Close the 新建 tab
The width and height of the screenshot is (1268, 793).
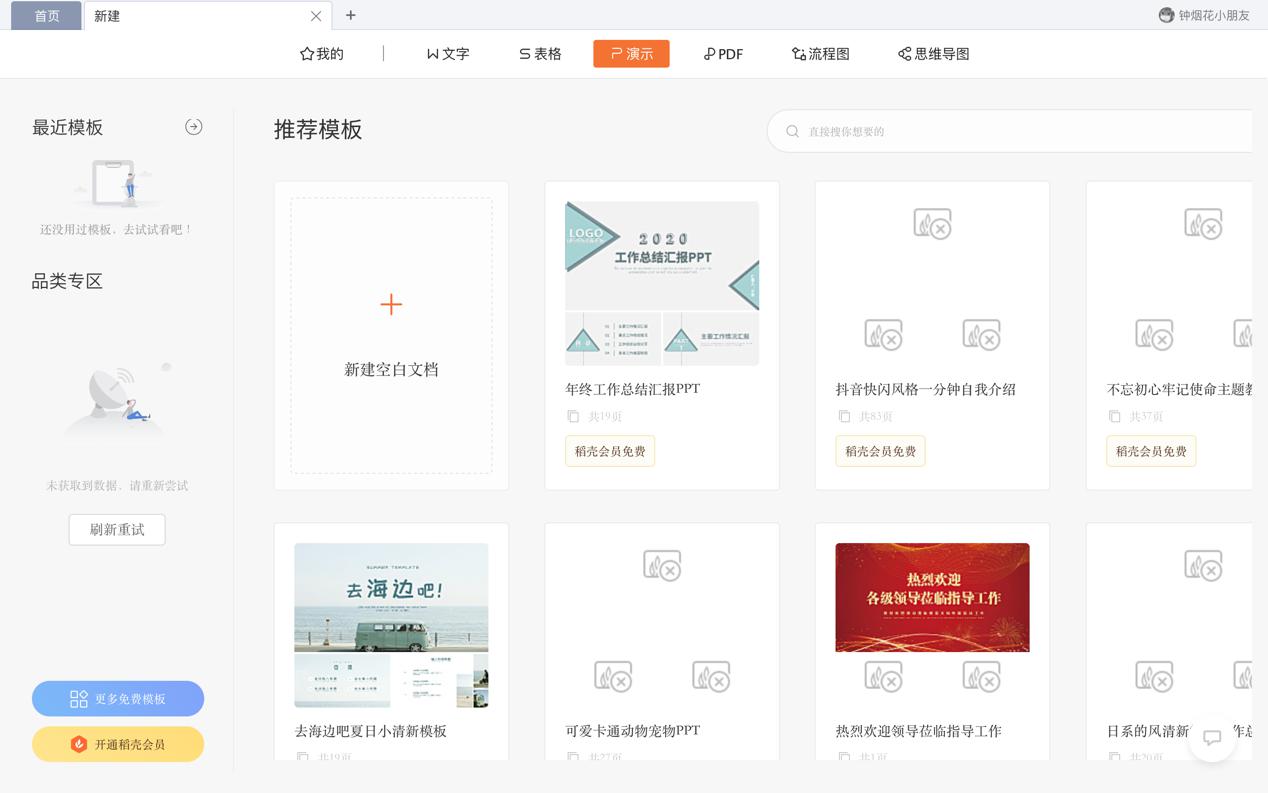pyautogui.click(x=316, y=16)
